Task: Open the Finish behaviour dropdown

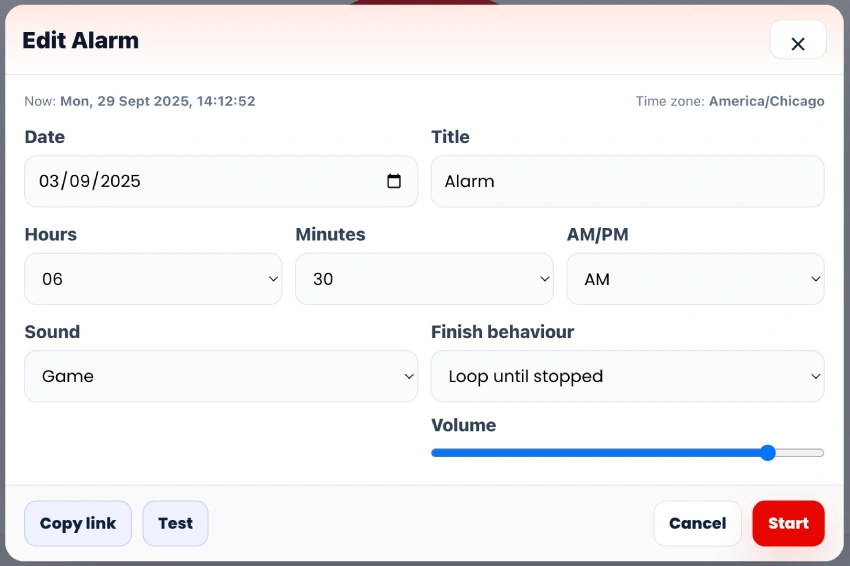Action: pyautogui.click(x=627, y=376)
